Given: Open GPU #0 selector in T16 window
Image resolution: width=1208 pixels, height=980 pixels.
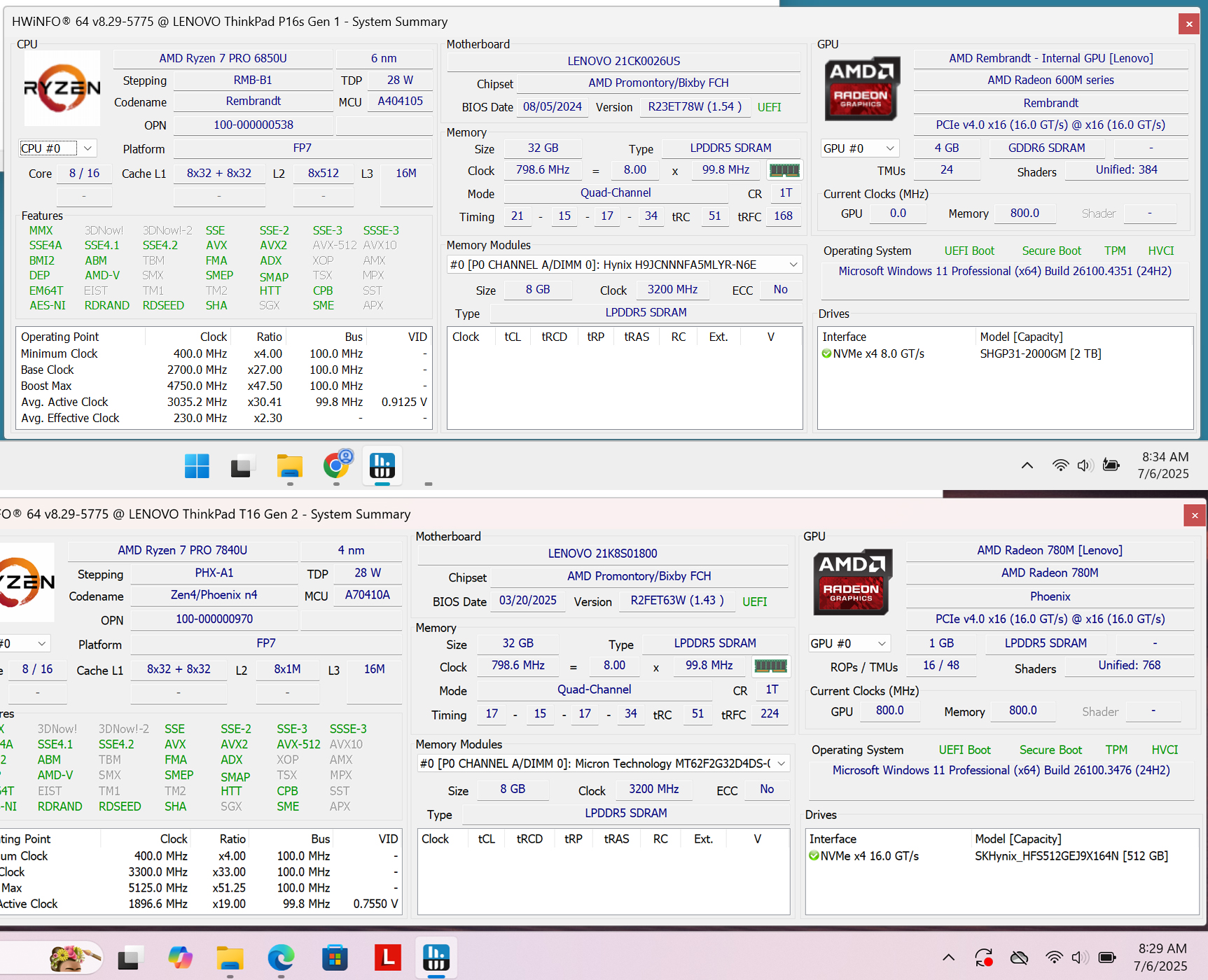Looking at the screenshot, I should point(848,643).
